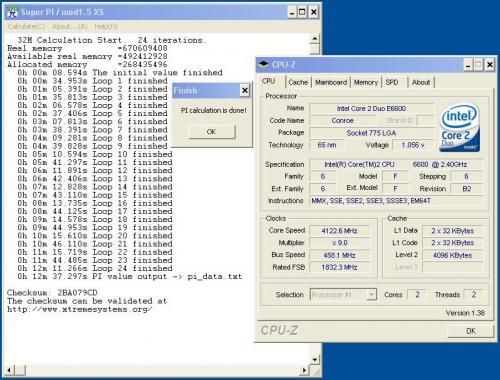
Task: Click the Revision value B2
Action: [467, 189]
